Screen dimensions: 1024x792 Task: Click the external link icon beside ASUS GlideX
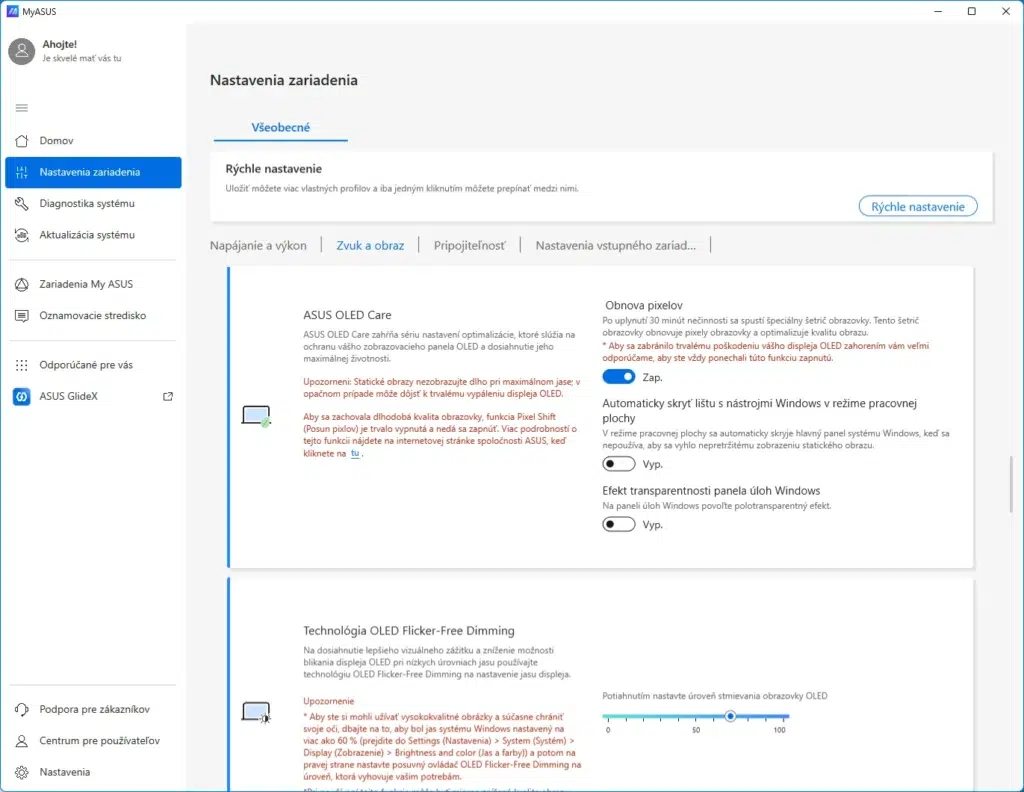[168, 396]
